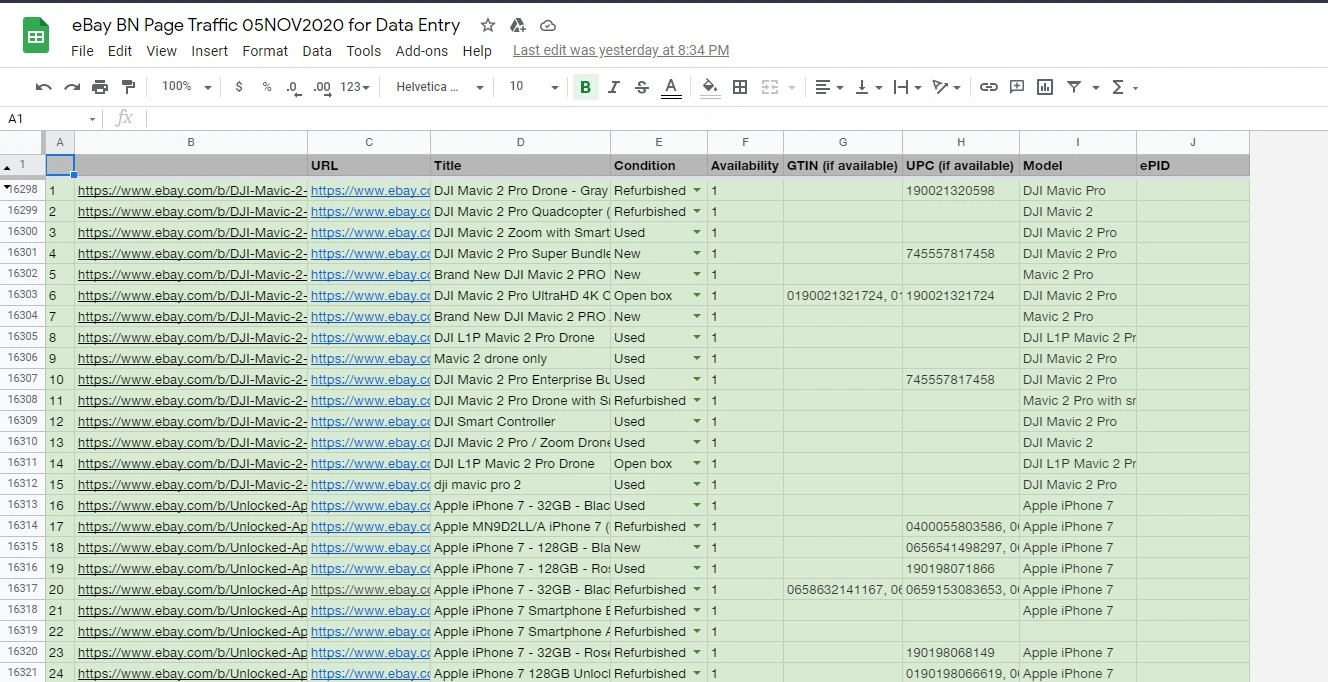Screen dimensions: 1328x682
Task: Open the borders menu
Action: 740,87
